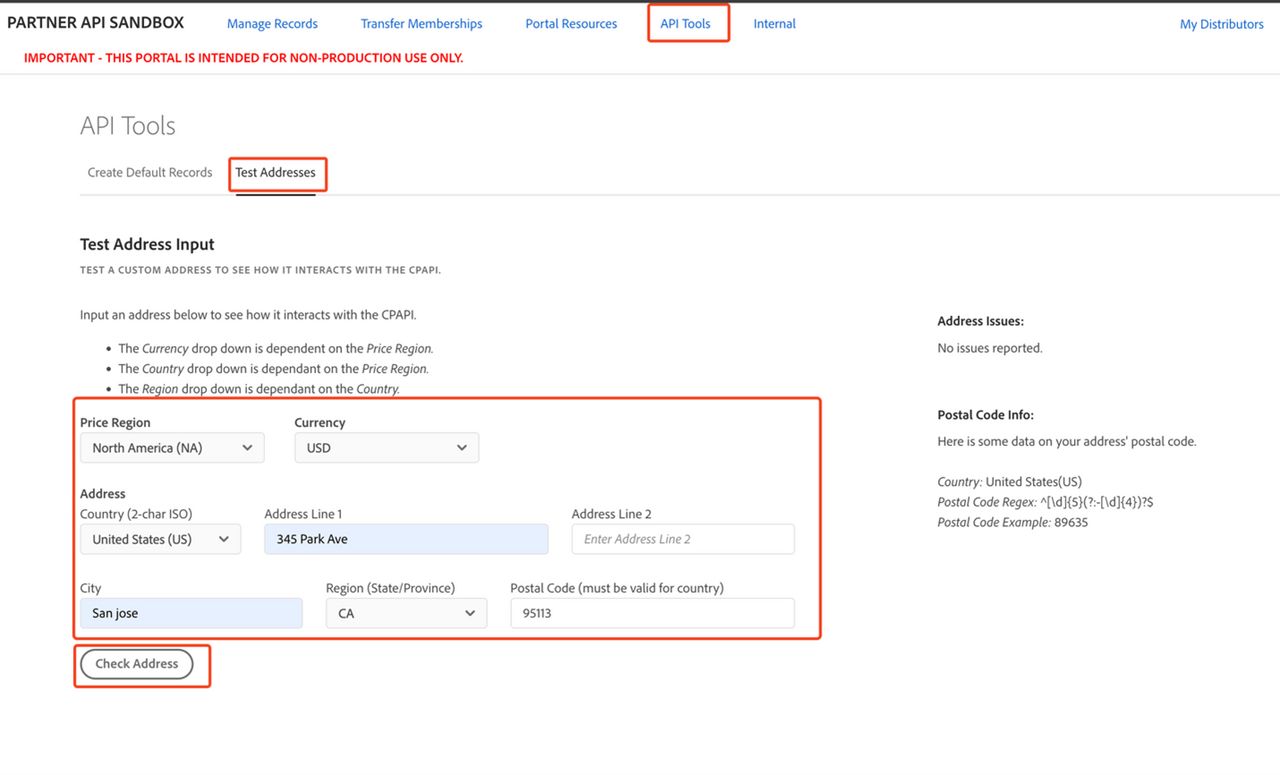This screenshot has width=1280, height=775.
Task: Select the Postal Code input field
Action: point(652,613)
